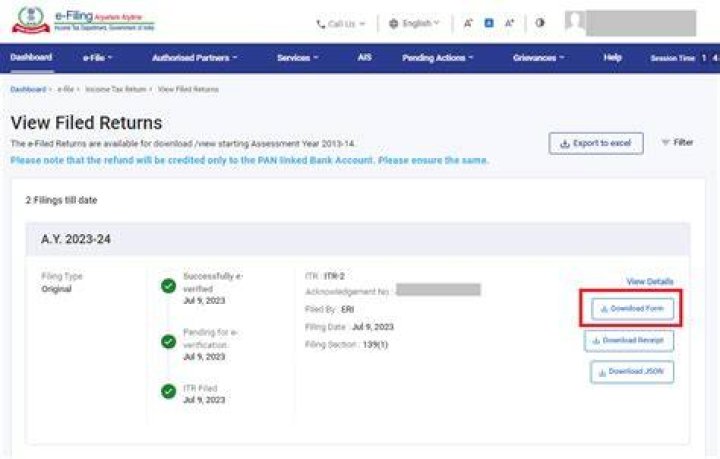Click the Dashboard breadcrumb link

click(x=28, y=89)
